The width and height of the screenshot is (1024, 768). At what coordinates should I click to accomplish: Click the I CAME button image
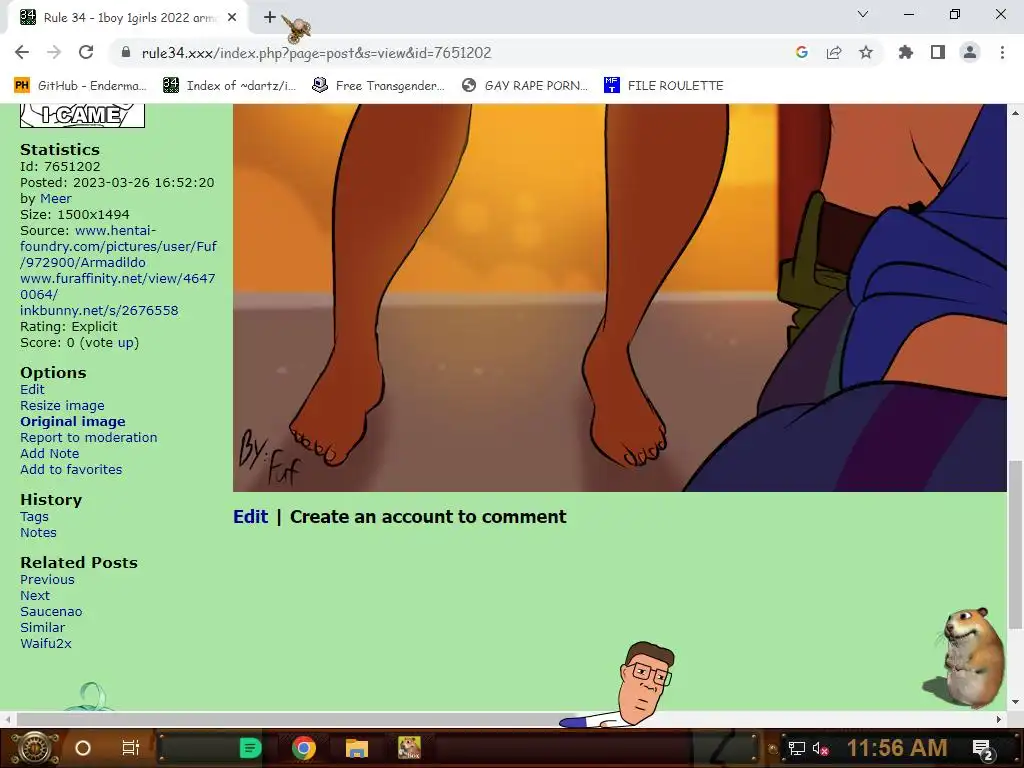coord(82,115)
